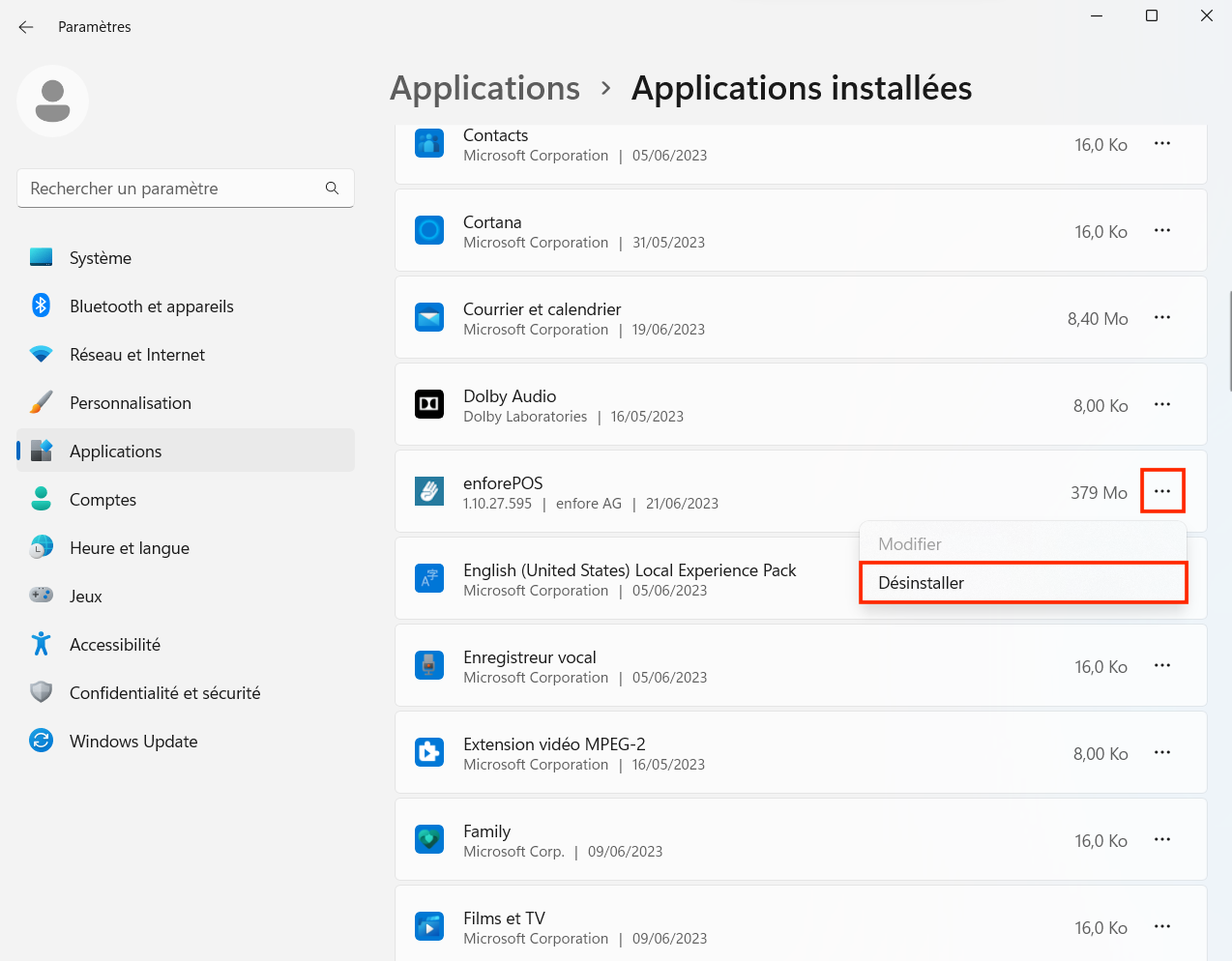Select Désinstaller in the context menu

point(1023,583)
